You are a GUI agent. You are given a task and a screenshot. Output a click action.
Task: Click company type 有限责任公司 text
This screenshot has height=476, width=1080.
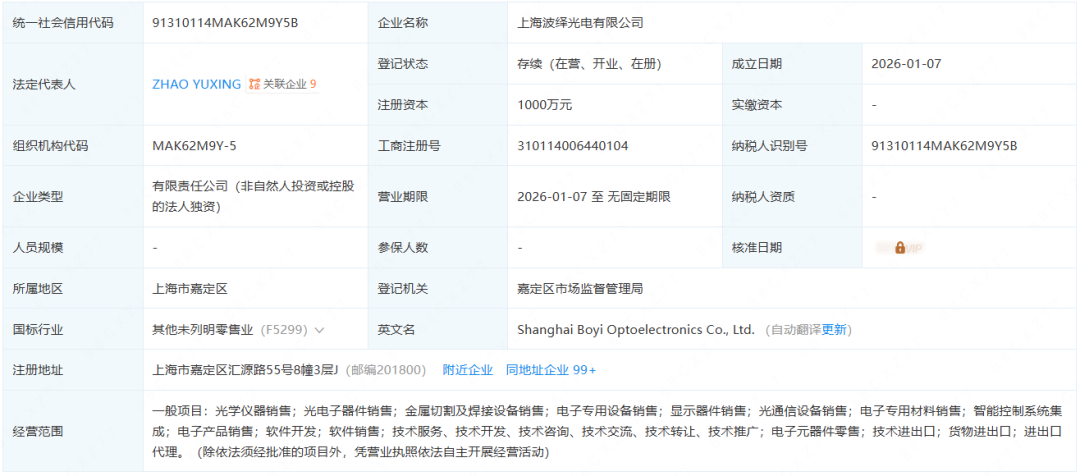pyautogui.click(x=254, y=196)
